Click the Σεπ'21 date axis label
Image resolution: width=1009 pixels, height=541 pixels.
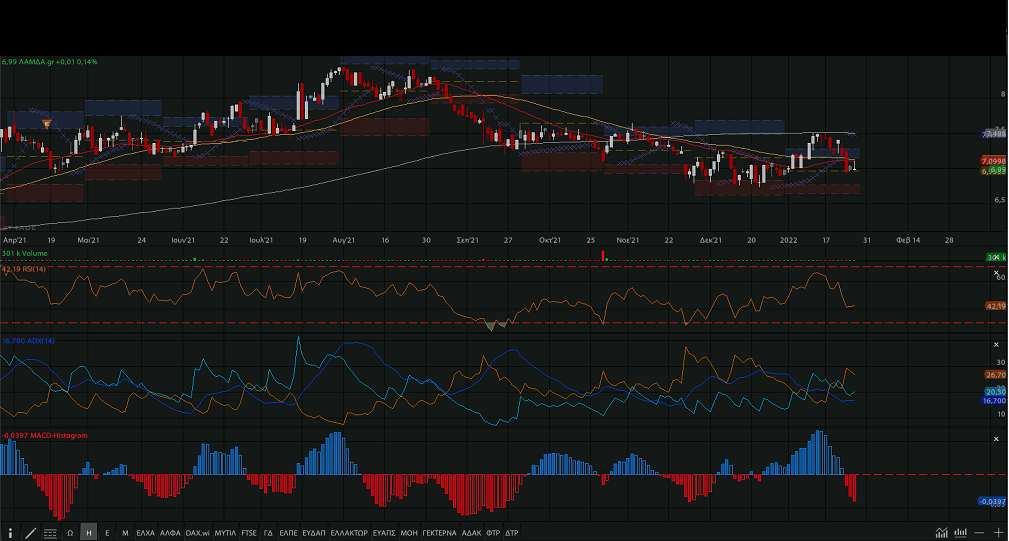(468, 240)
